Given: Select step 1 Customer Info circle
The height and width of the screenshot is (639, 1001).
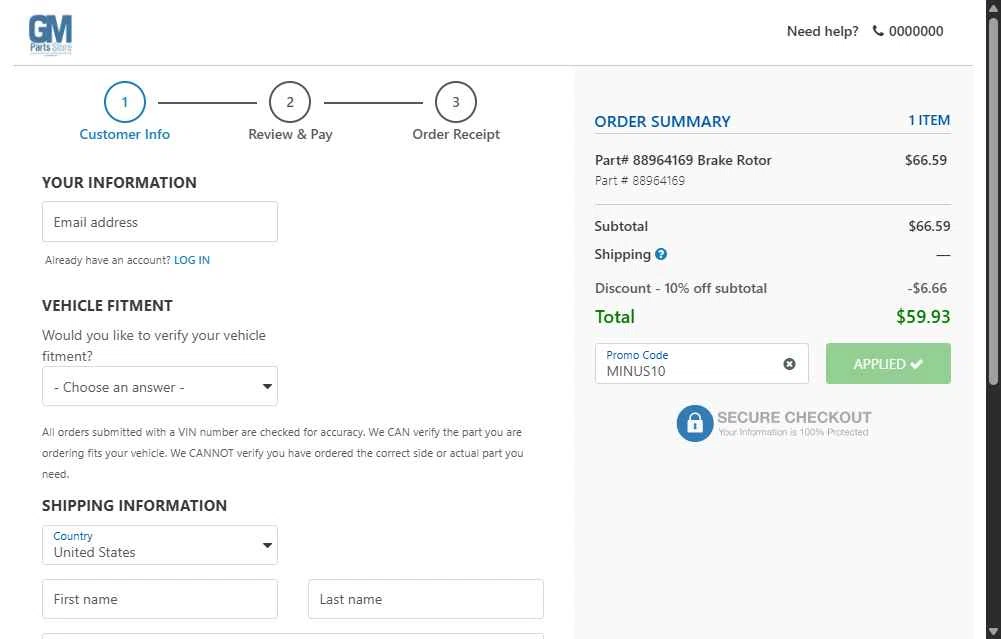Looking at the screenshot, I should click(x=124, y=102).
